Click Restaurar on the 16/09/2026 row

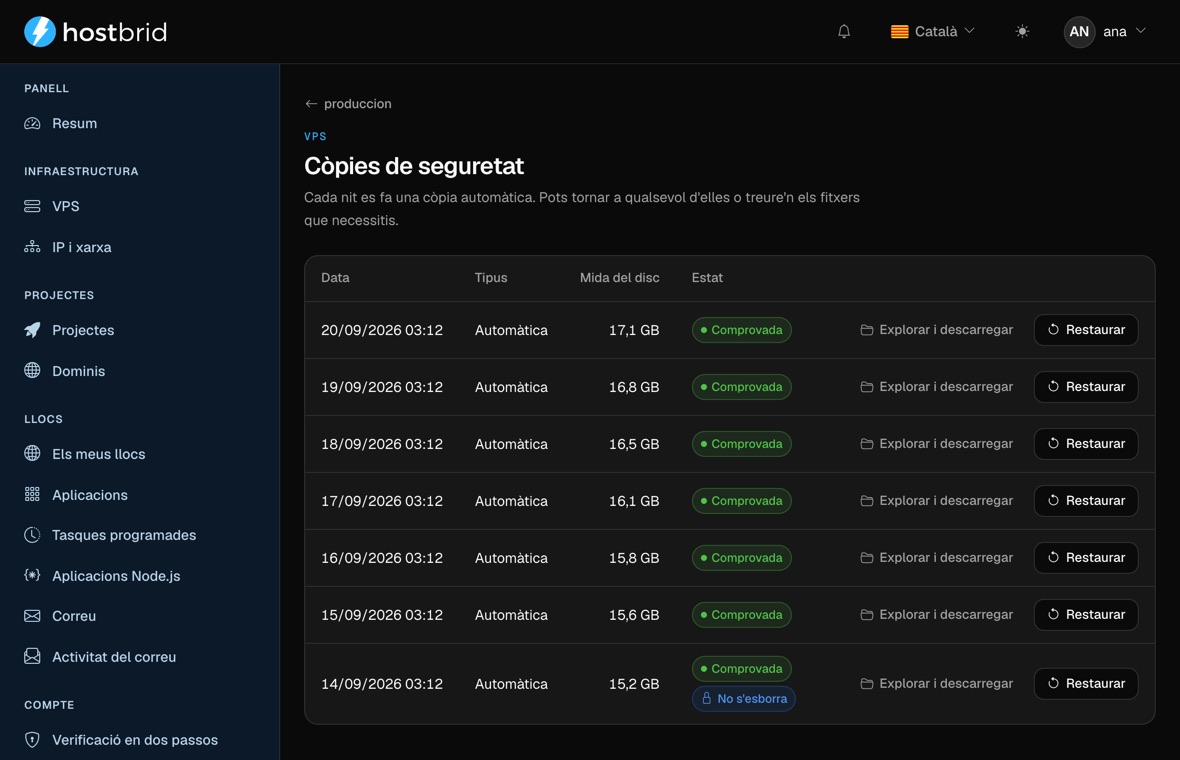click(1086, 558)
